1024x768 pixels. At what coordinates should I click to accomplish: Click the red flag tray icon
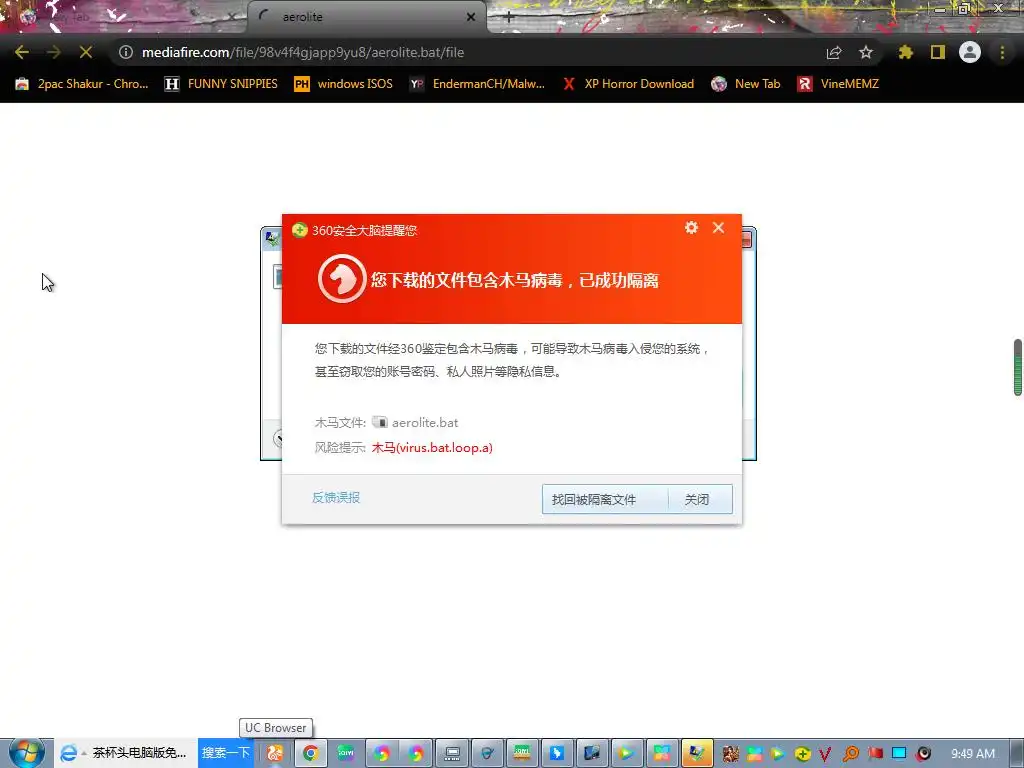tap(875, 754)
